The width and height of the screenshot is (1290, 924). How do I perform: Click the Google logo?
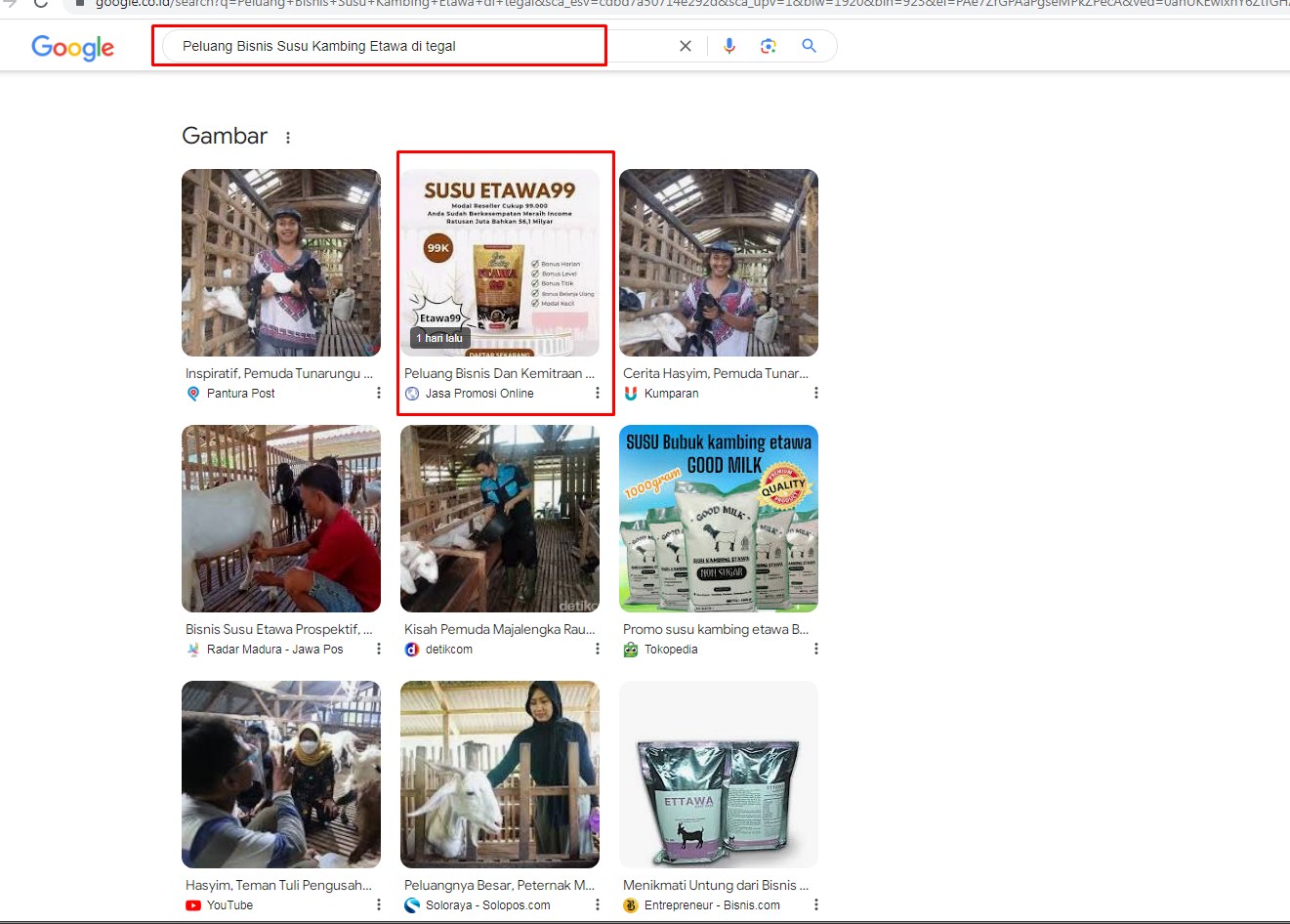[x=72, y=47]
